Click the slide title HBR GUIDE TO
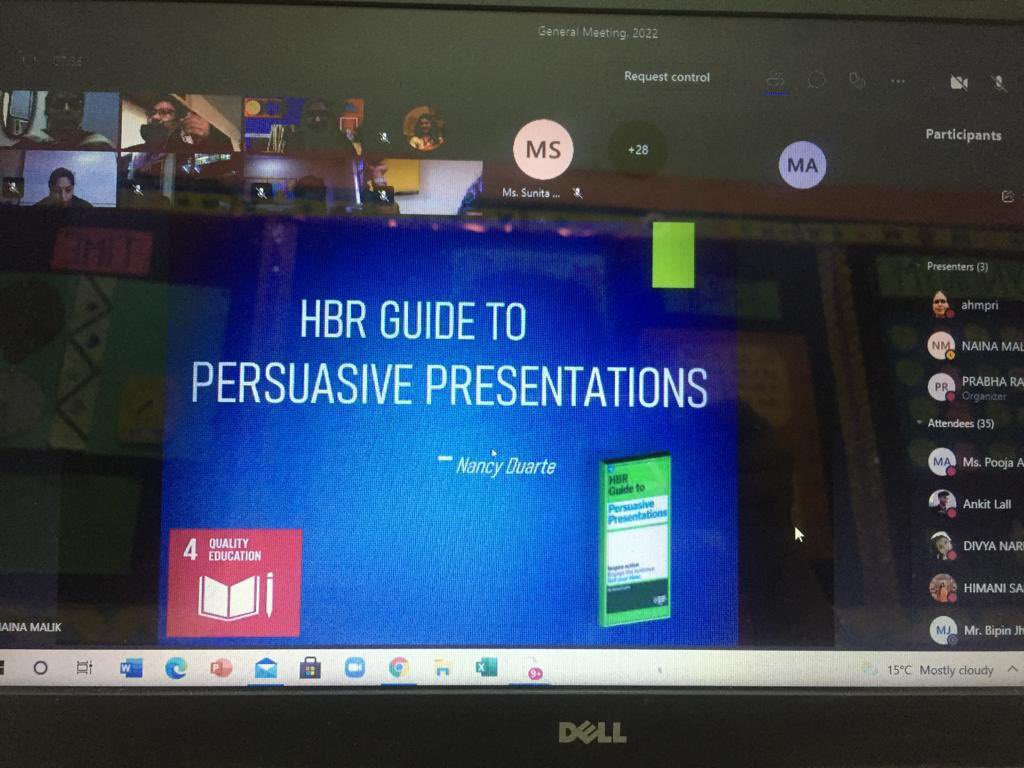 (x=413, y=321)
